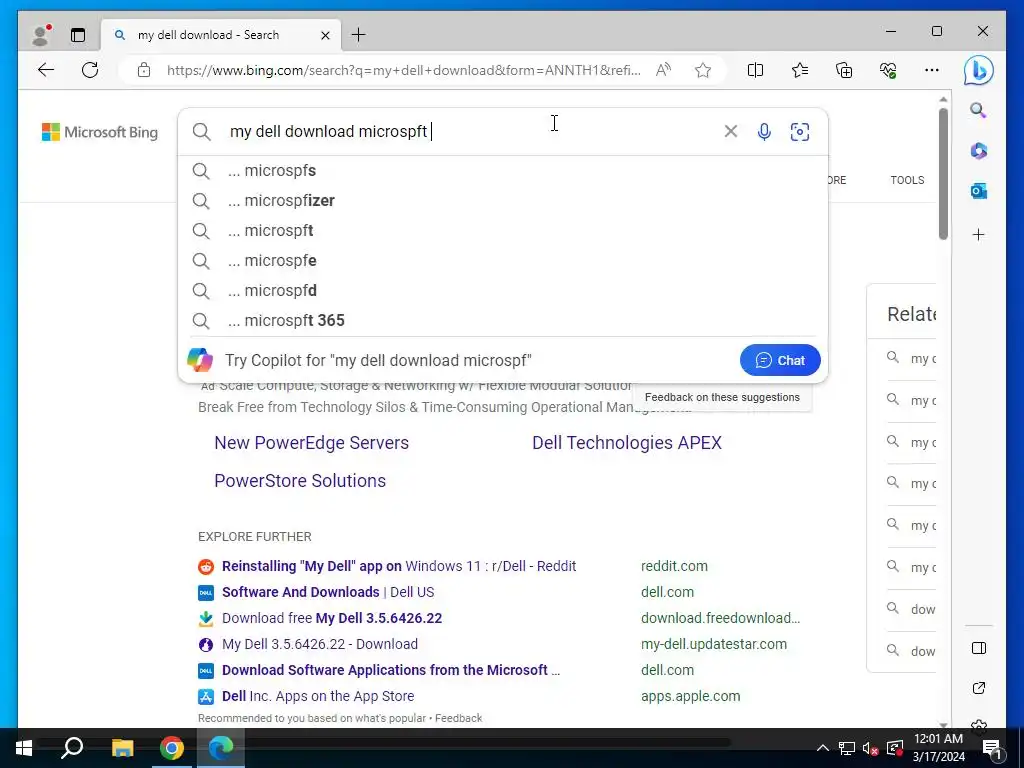Open File Explorer from taskbar
The height and width of the screenshot is (768, 1024).
tap(122, 748)
